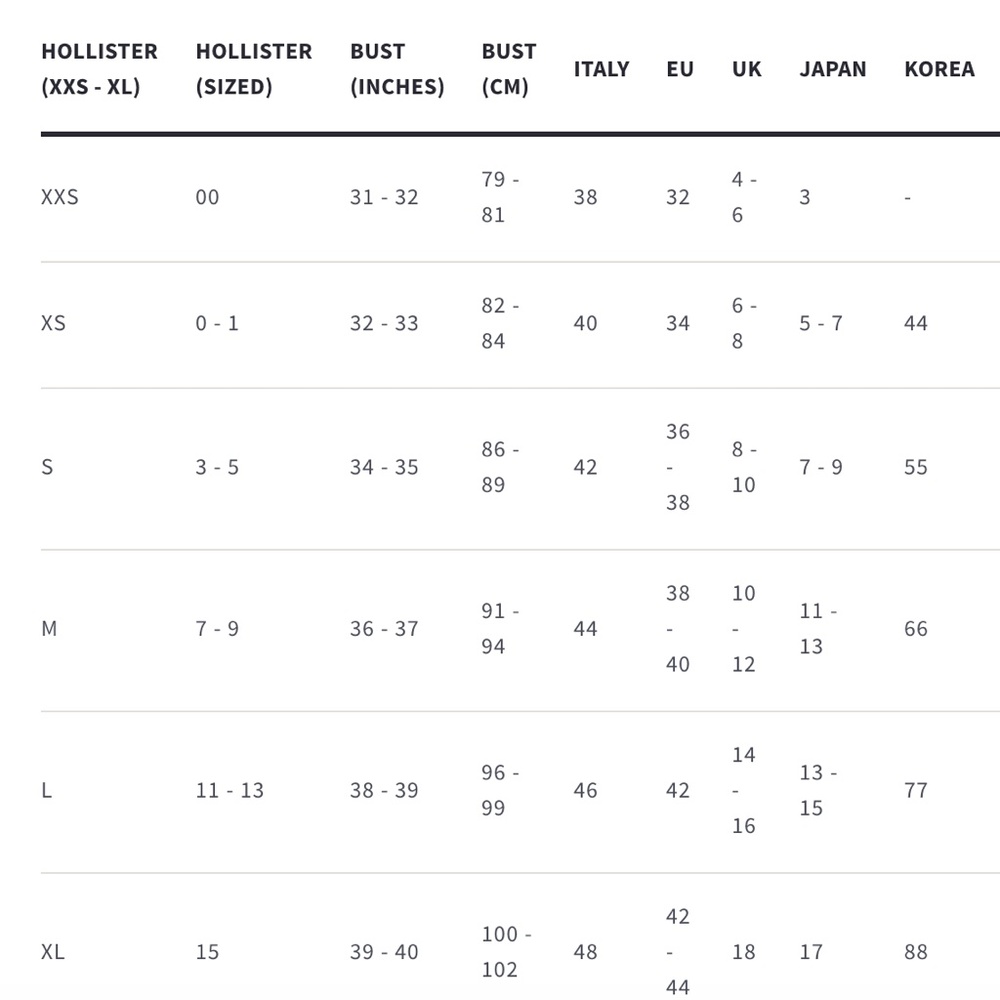Select the ITALY column header

coord(601,69)
